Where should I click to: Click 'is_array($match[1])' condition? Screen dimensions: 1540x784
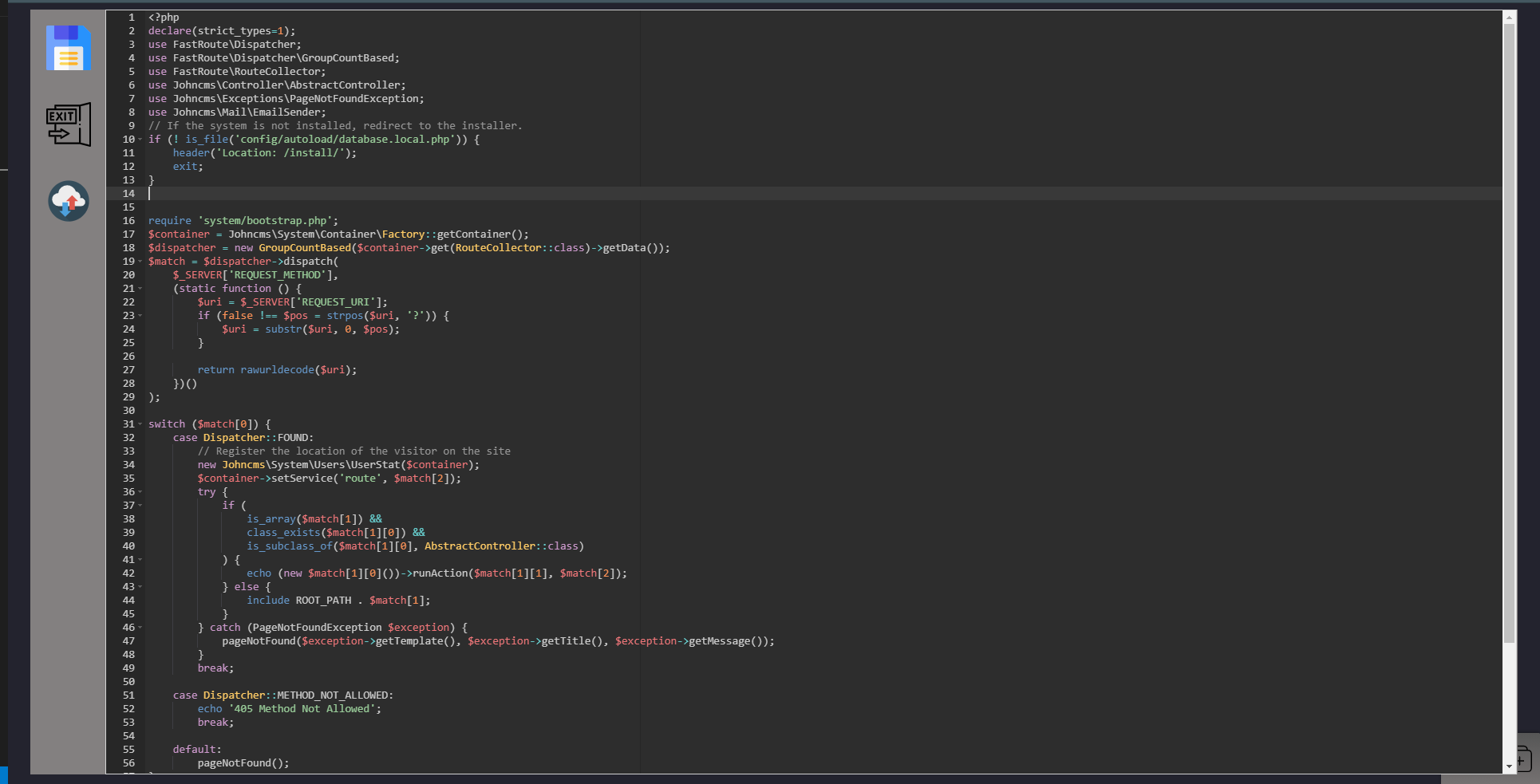[x=305, y=519]
